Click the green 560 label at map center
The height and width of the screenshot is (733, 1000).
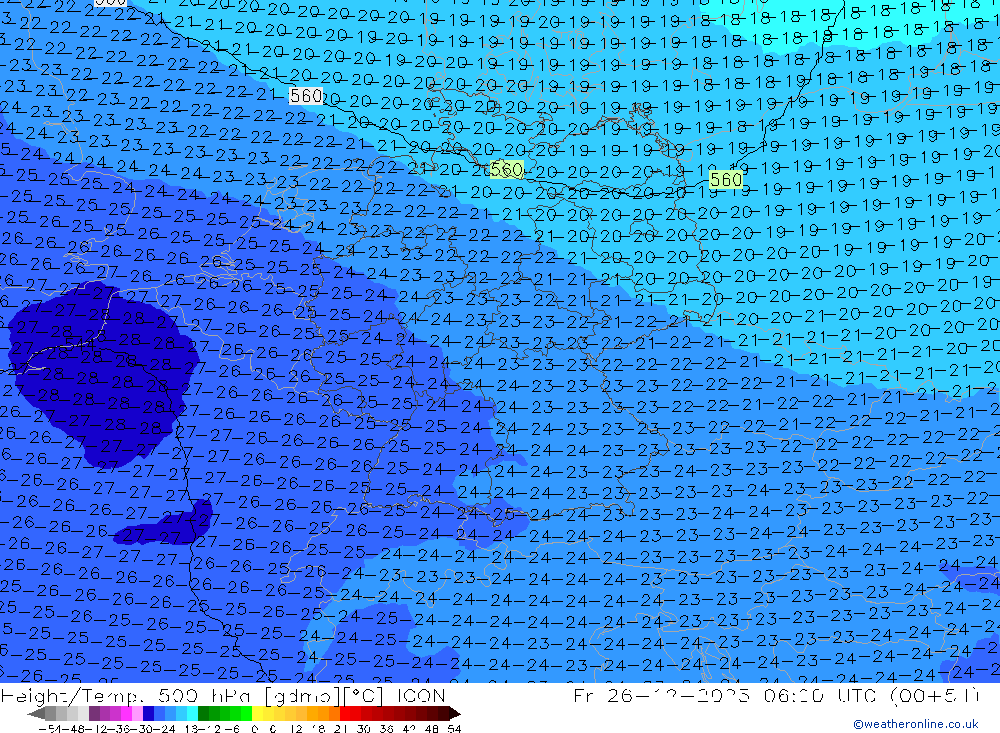(x=506, y=169)
